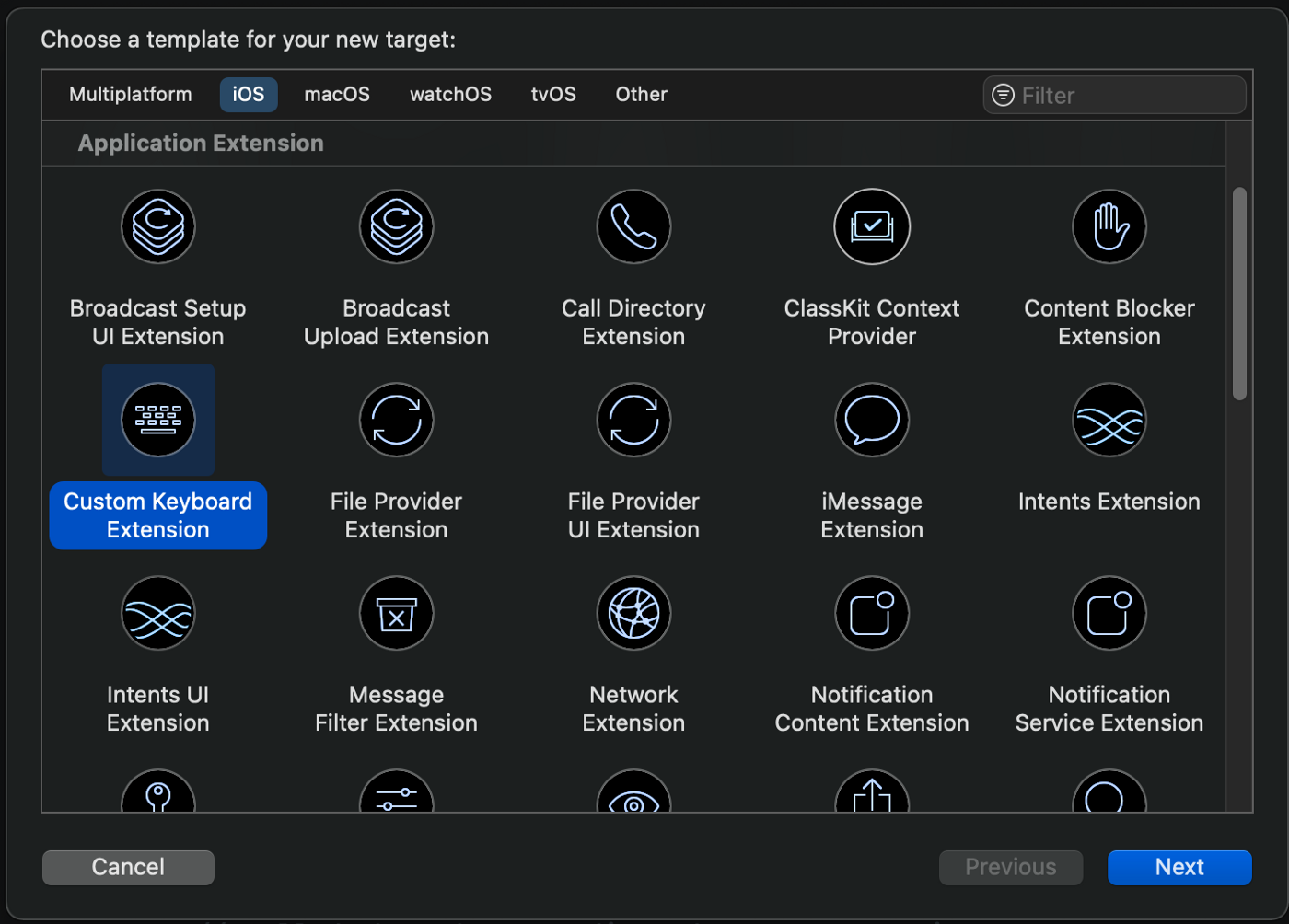This screenshot has height=924, width=1289.
Task: Click the "ClassKit Context Provider" label
Action: click(872, 322)
